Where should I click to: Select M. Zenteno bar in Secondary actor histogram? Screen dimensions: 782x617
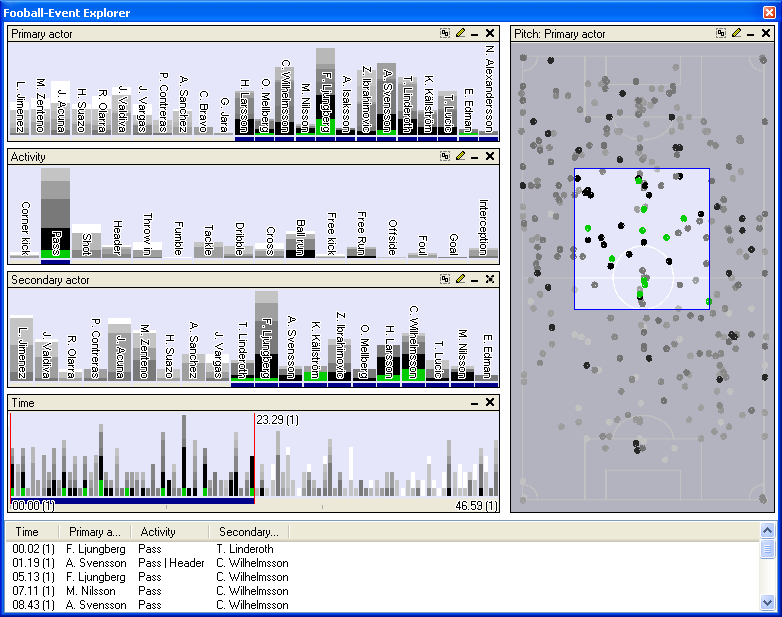144,356
